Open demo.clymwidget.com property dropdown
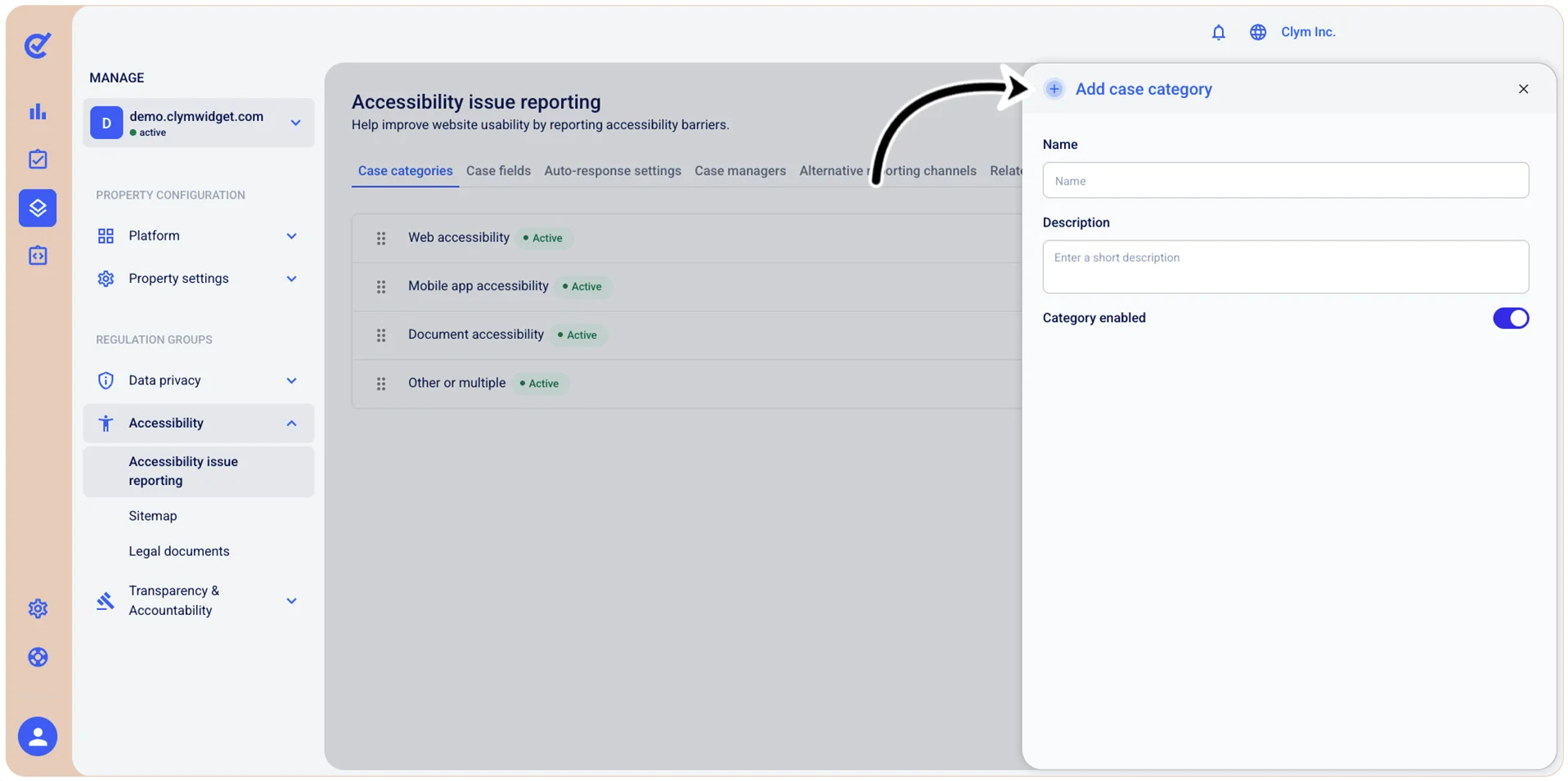Image resolution: width=1568 pixels, height=781 pixels. click(x=199, y=123)
